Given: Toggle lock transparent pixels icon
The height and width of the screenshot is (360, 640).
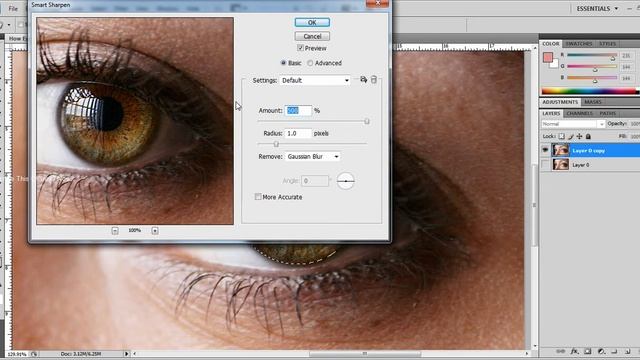Looking at the screenshot, I should click(x=562, y=136).
